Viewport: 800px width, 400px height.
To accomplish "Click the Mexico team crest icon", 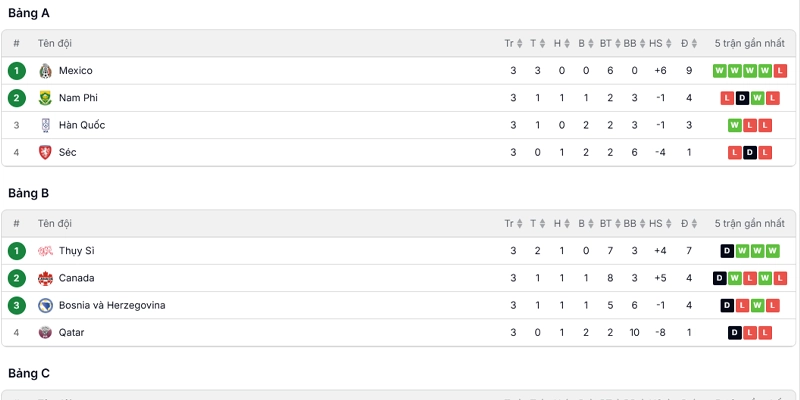I will click(x=45, y=71).
